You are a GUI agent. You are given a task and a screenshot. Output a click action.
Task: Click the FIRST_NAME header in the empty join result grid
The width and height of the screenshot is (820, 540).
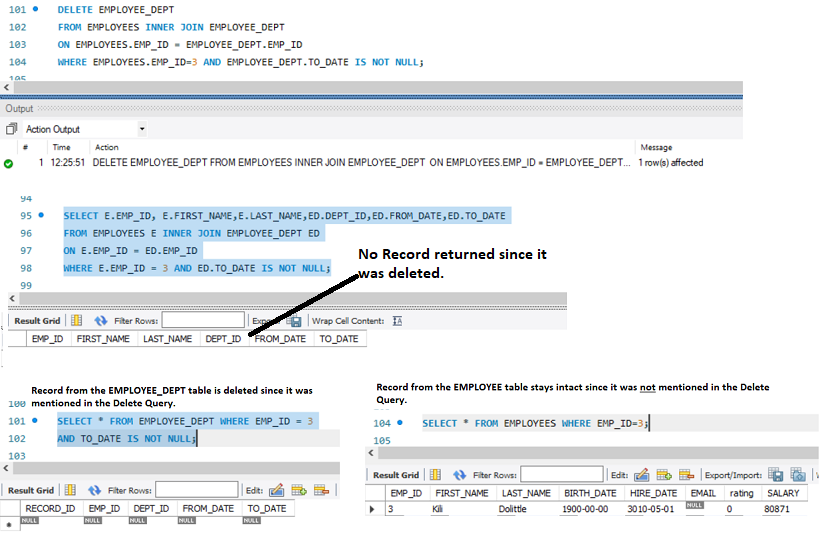click(103, 339)
